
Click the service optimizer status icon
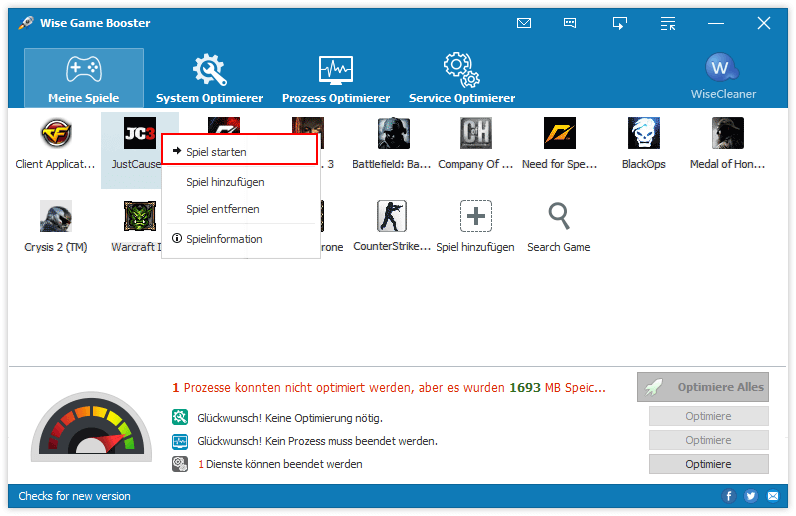click(180, 464)
